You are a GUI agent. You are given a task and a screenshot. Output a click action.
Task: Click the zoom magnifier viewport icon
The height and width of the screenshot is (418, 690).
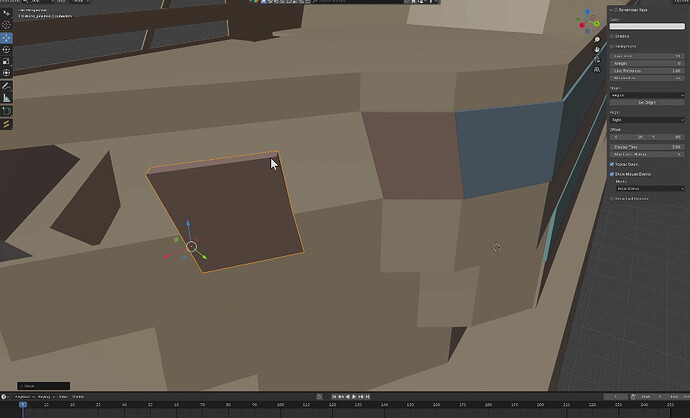tap(597, 40)
